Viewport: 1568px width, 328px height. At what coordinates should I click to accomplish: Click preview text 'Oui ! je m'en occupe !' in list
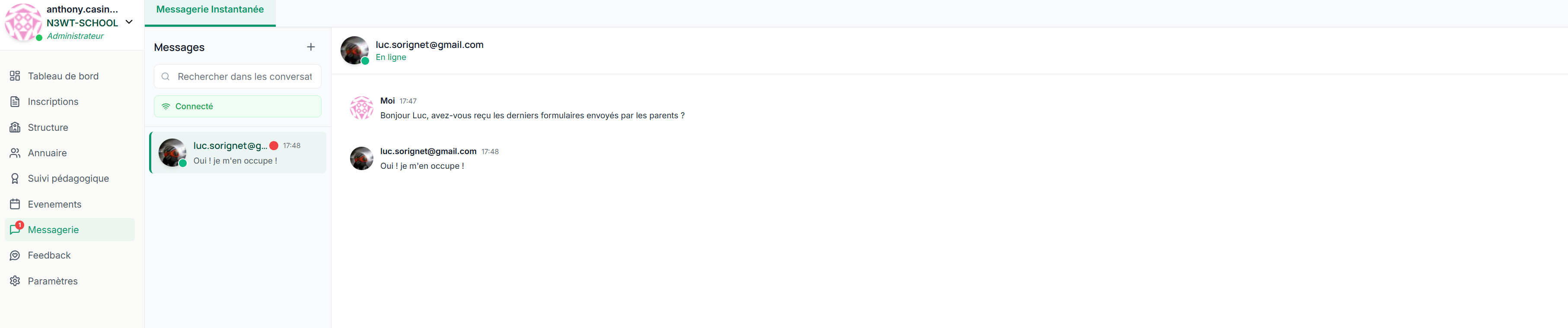click(x=235, y=161)
